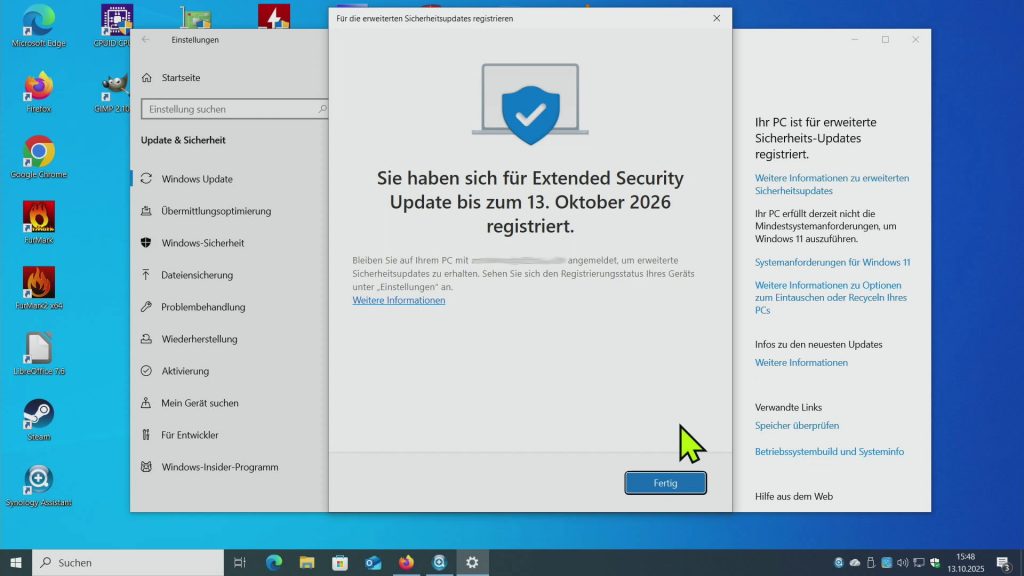Click the Dateiensicherung upload icon
Screen dimensions: 1024x576
tap(146, 275)
